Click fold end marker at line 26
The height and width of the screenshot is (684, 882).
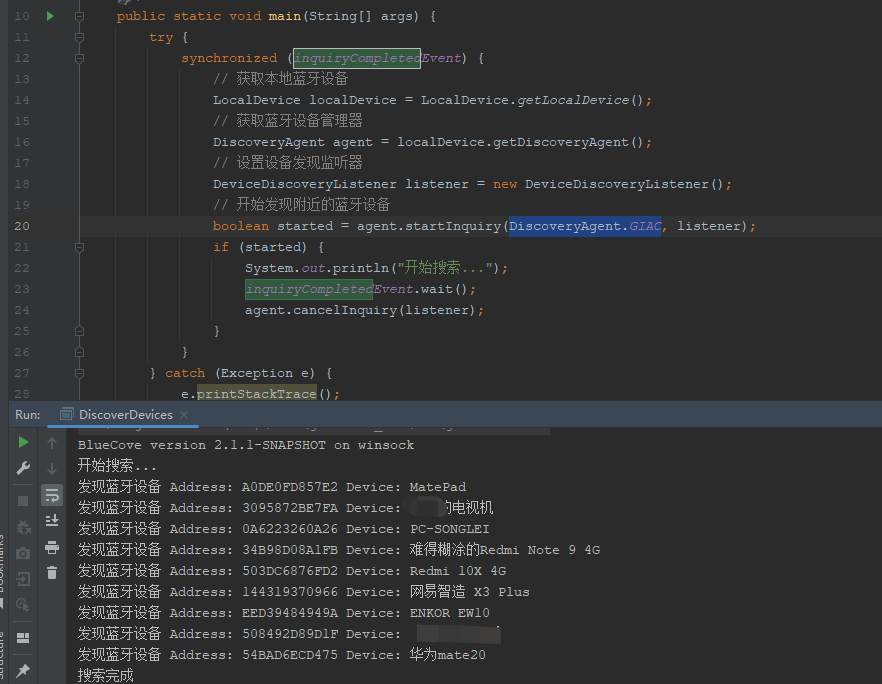tap(79, 352)
